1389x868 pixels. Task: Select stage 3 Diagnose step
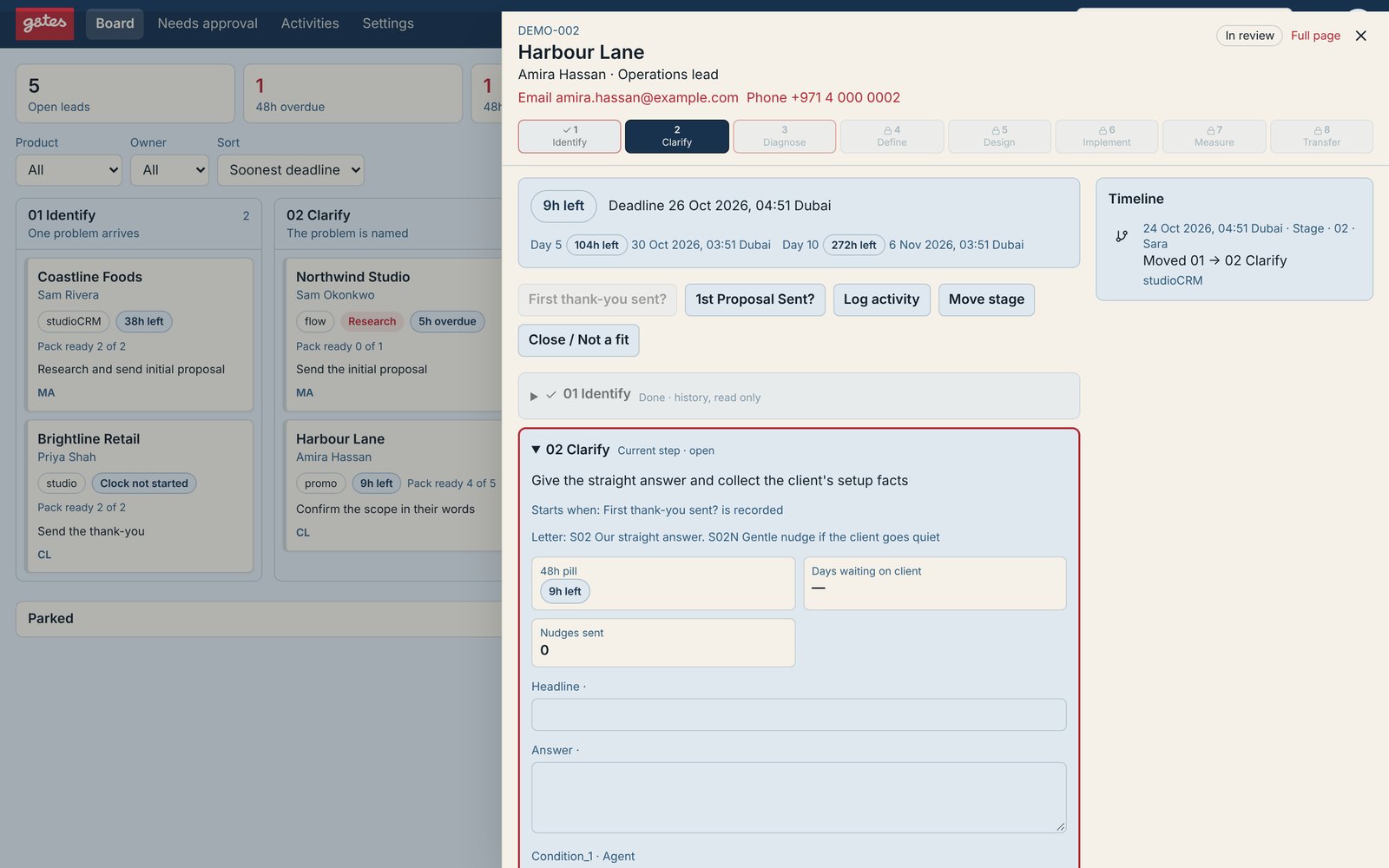(785, 136)
